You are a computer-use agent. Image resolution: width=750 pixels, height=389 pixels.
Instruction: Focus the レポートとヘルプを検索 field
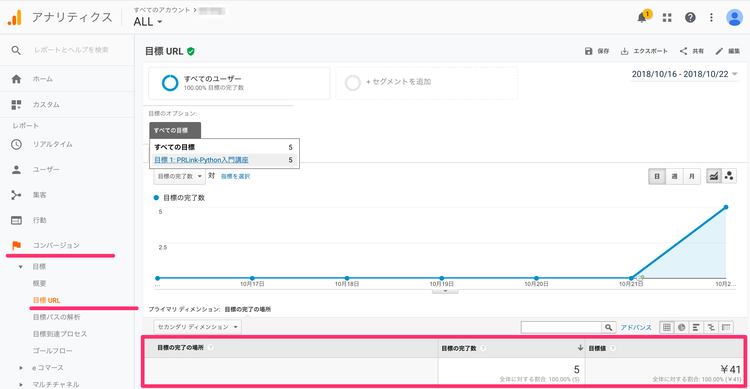click(x=72, y=50)
